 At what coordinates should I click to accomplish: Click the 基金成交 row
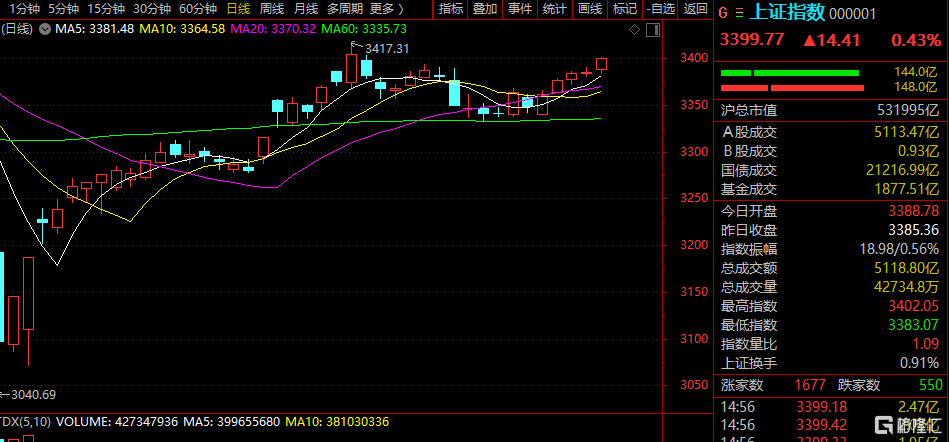831,190
